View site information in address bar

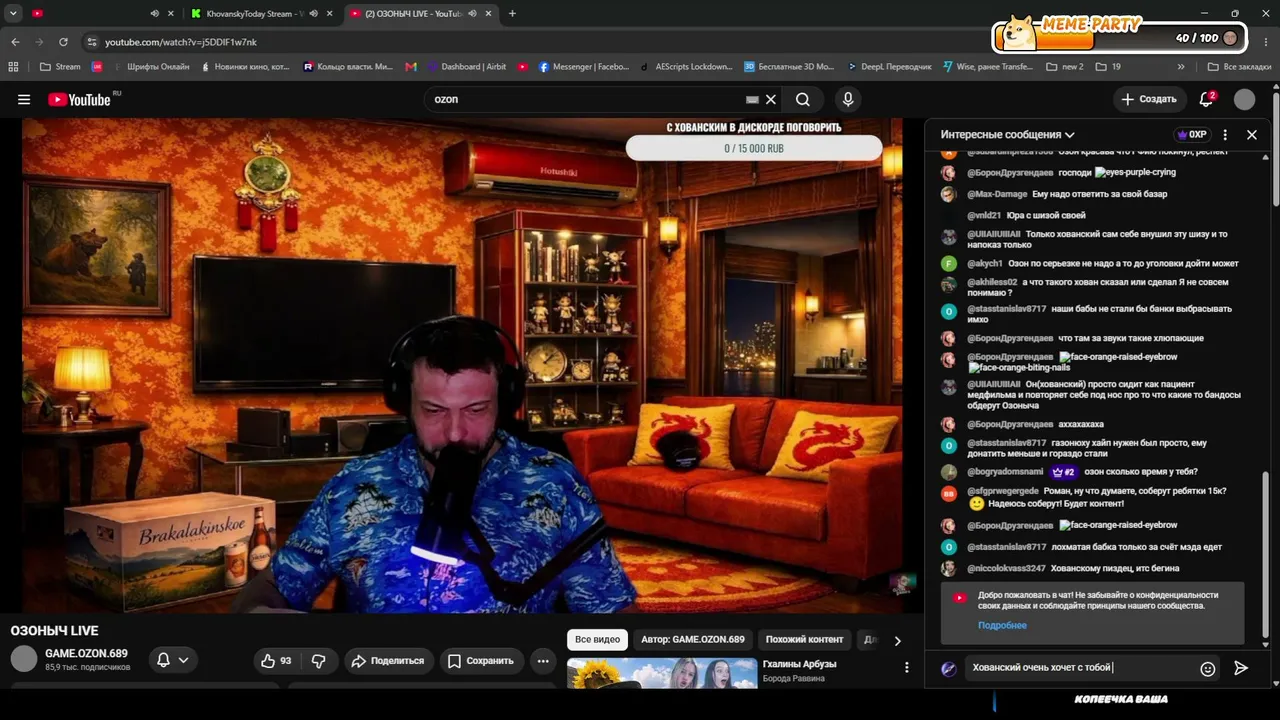click(x=92, y=42)
